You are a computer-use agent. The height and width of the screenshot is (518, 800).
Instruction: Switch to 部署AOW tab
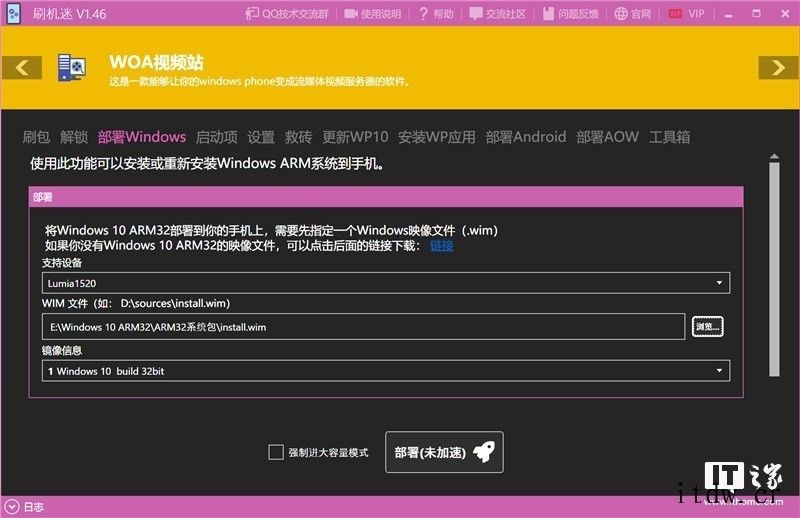pos(607,137)
